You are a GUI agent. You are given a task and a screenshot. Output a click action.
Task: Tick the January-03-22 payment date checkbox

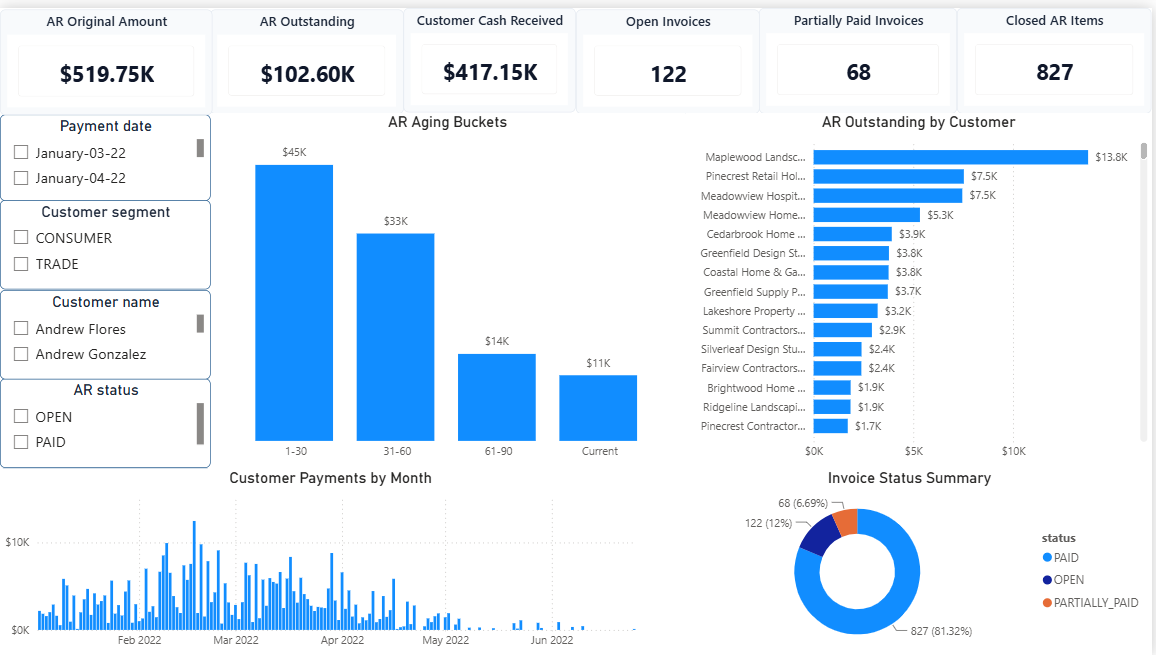[21, 153]
